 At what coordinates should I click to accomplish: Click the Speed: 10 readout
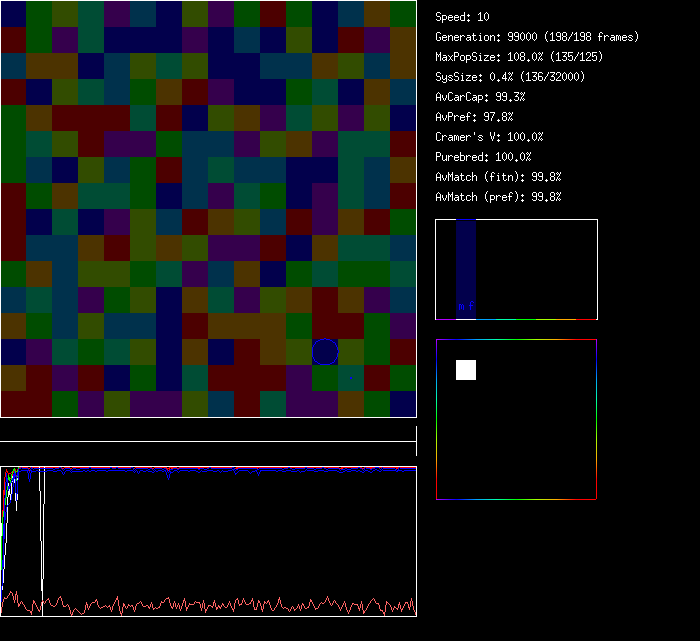(x=462, y=17)
